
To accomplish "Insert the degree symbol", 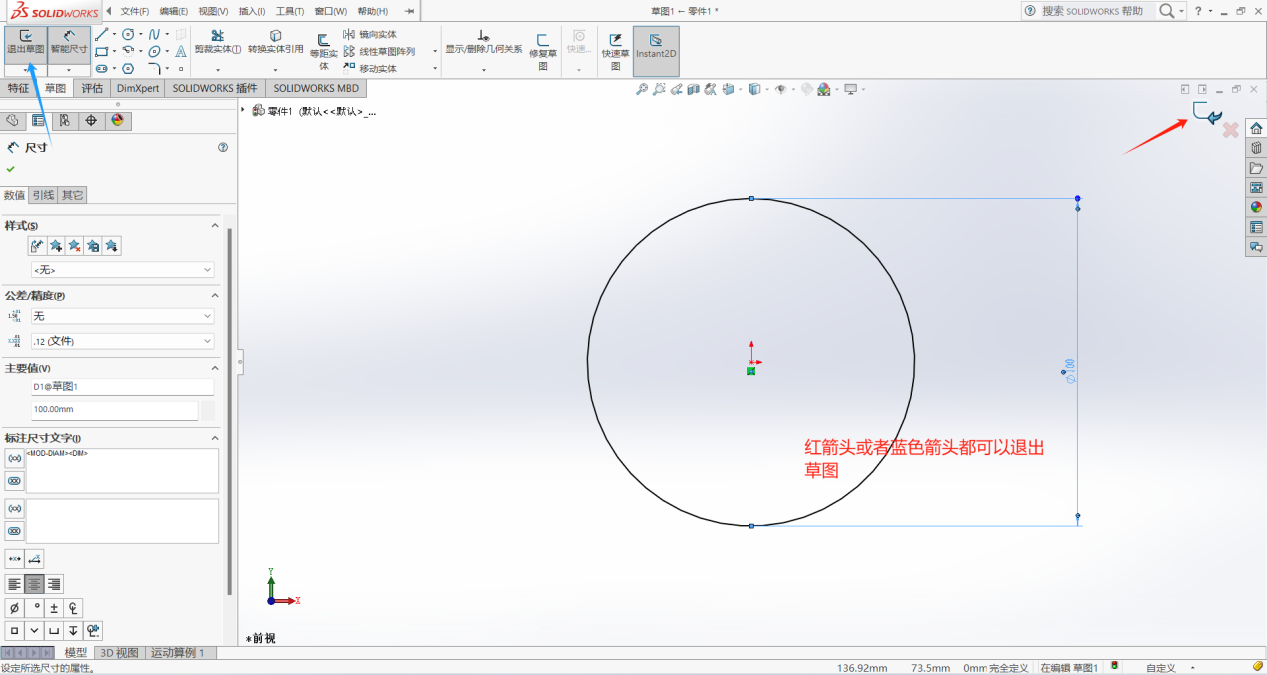I will 34,608.
